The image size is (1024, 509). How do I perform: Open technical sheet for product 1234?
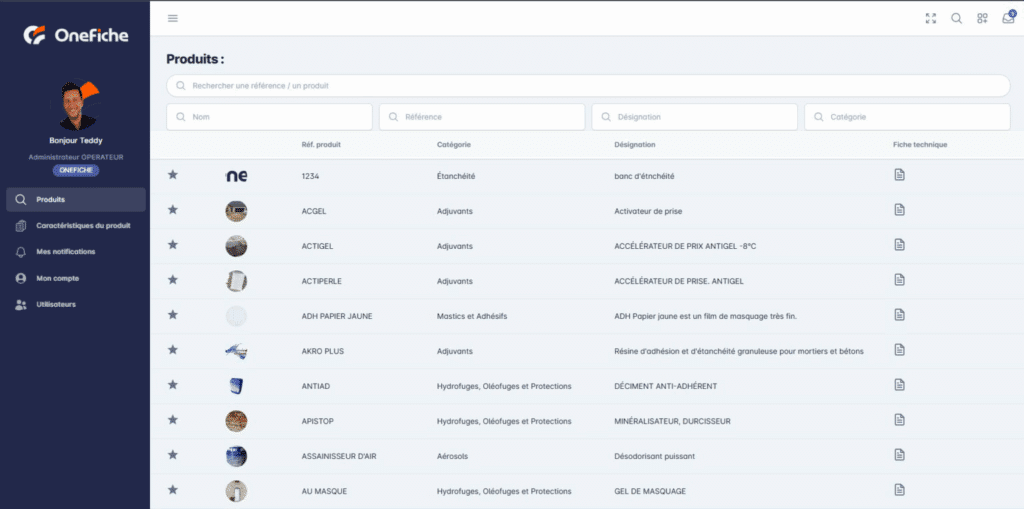pos(899,175)
